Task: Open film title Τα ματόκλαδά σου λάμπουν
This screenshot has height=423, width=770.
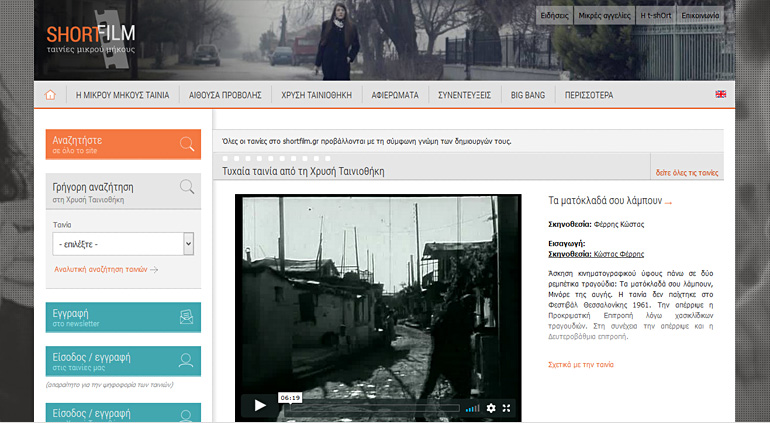Action: 609,200
